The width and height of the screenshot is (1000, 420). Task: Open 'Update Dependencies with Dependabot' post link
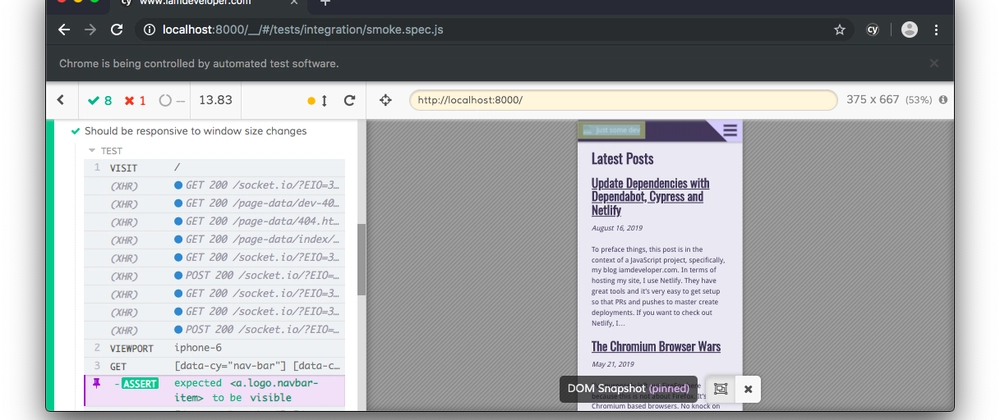click(x=650, y=196)
